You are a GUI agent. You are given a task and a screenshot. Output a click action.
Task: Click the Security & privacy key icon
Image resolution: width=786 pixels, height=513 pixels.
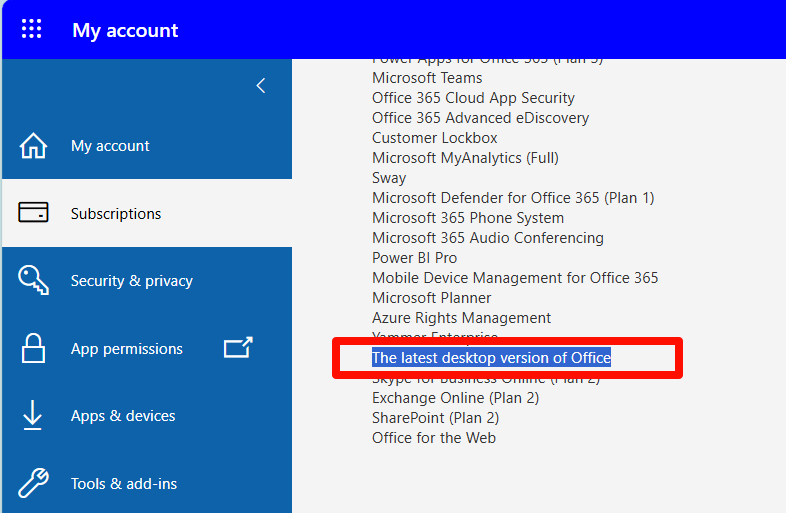tap(34, 281)
